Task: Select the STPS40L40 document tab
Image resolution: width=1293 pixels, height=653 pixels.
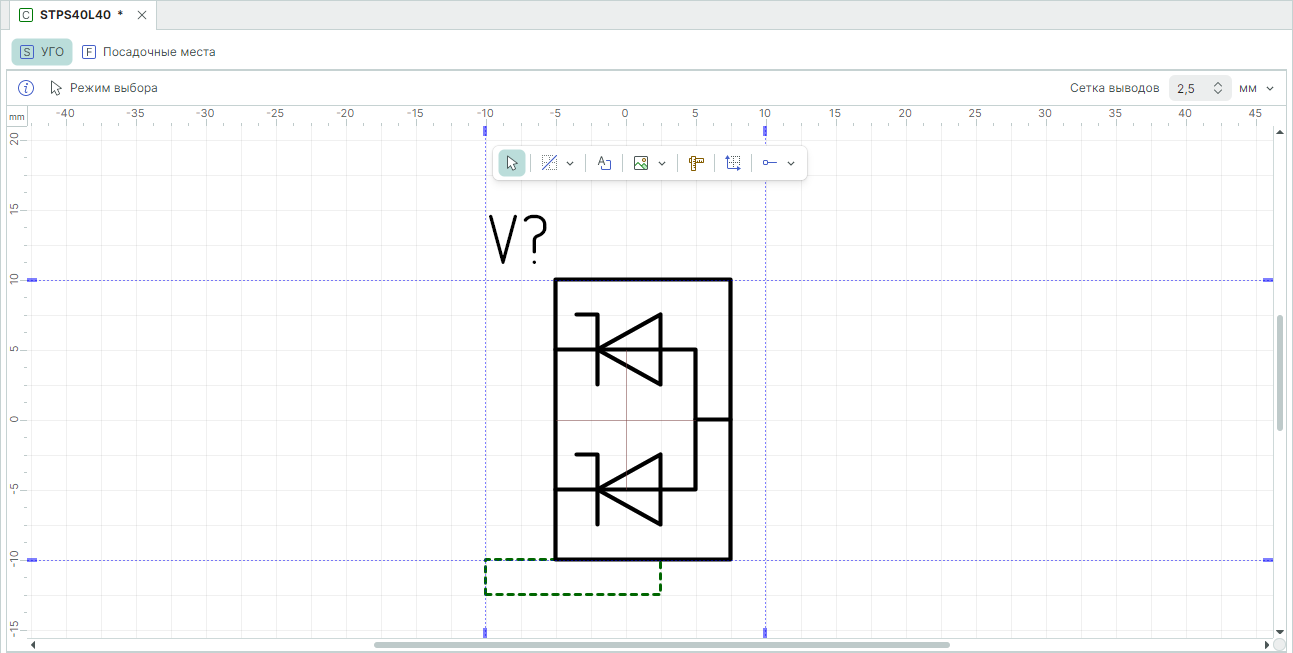Action: [75, 15]
